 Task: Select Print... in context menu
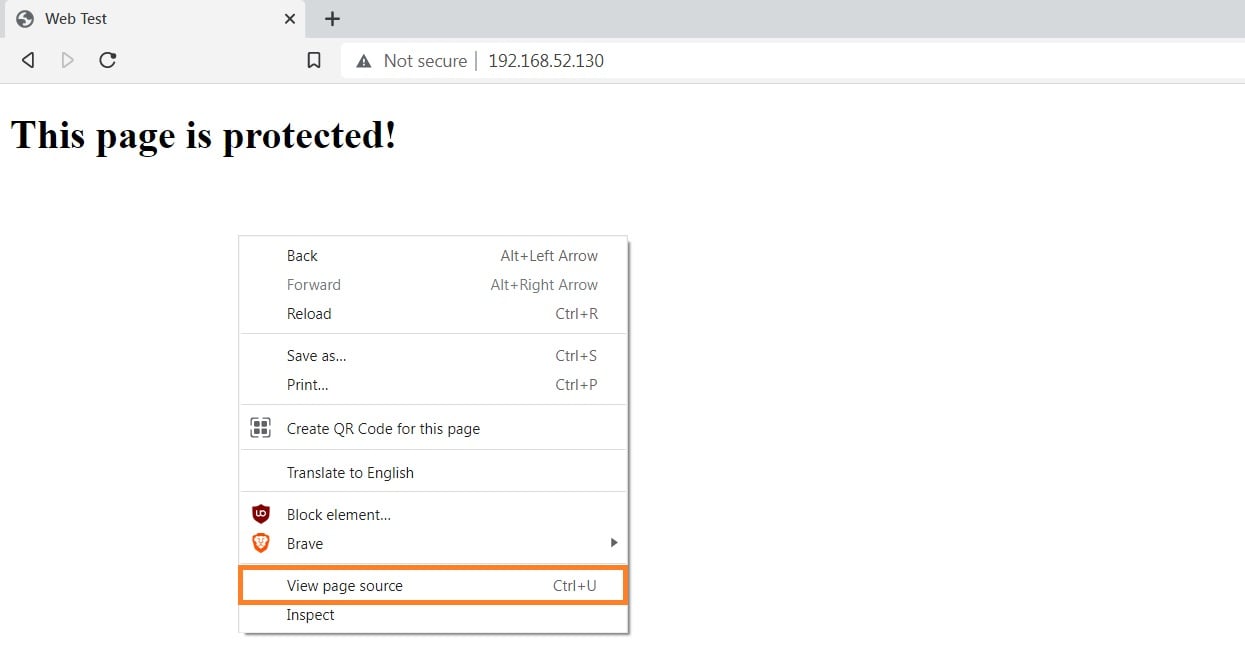[x=433, y=385]
